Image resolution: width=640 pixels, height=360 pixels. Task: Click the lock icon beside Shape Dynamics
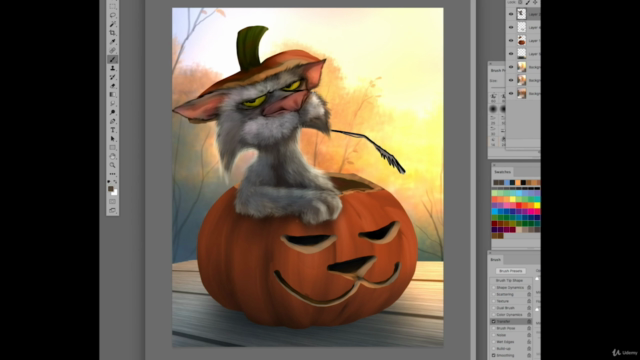529,287
